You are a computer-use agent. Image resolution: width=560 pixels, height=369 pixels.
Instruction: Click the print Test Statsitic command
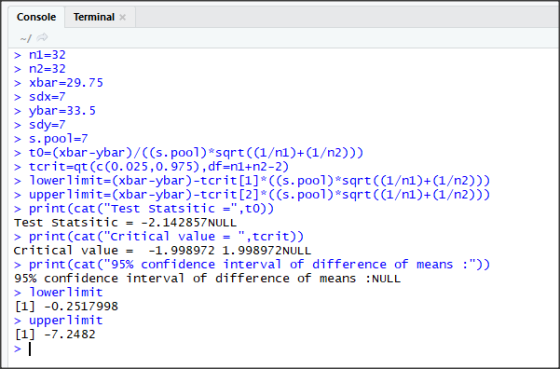click(151, 209)
